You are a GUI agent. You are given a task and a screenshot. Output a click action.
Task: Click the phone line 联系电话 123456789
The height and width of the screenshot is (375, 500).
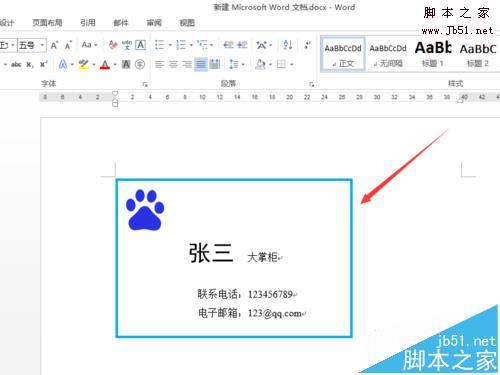coord(245,294)
